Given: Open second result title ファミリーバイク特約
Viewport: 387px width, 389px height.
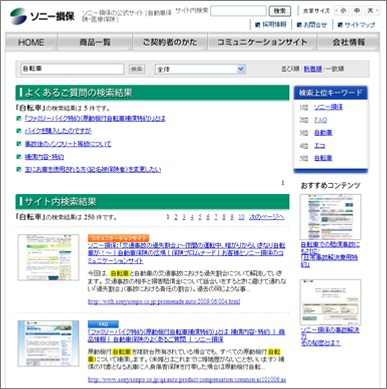Looking at the screenshot, I should coord(186,336).
